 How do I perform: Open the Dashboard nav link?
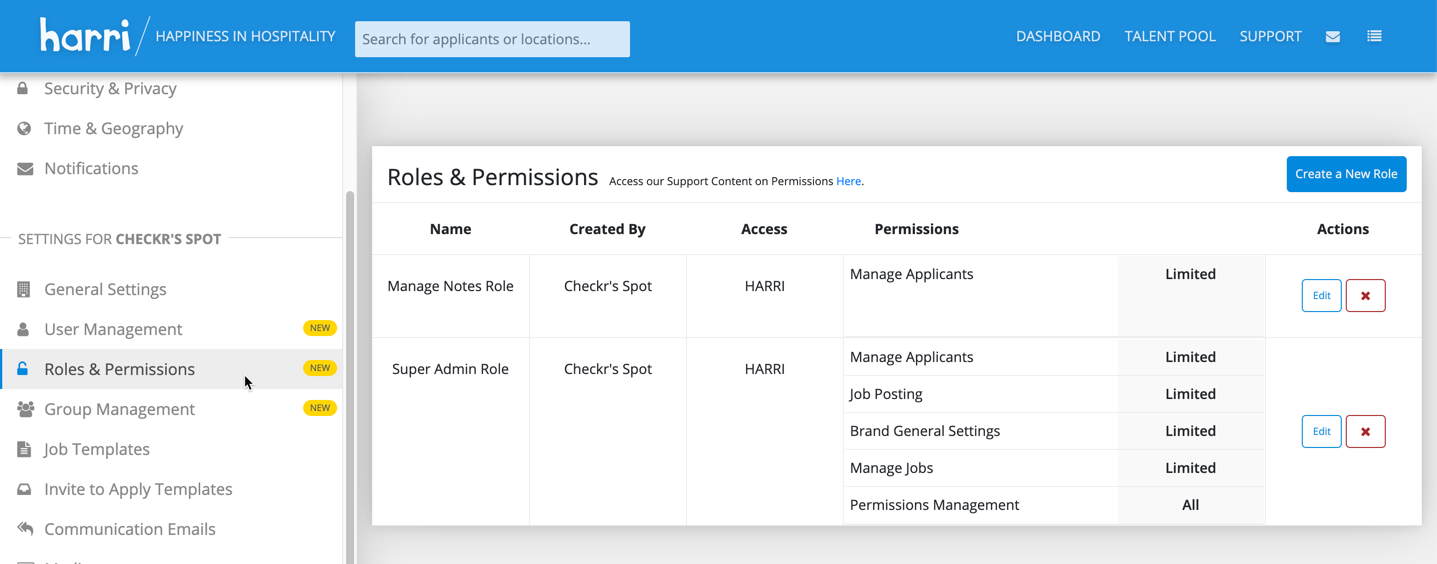(x=1058, y=36)
